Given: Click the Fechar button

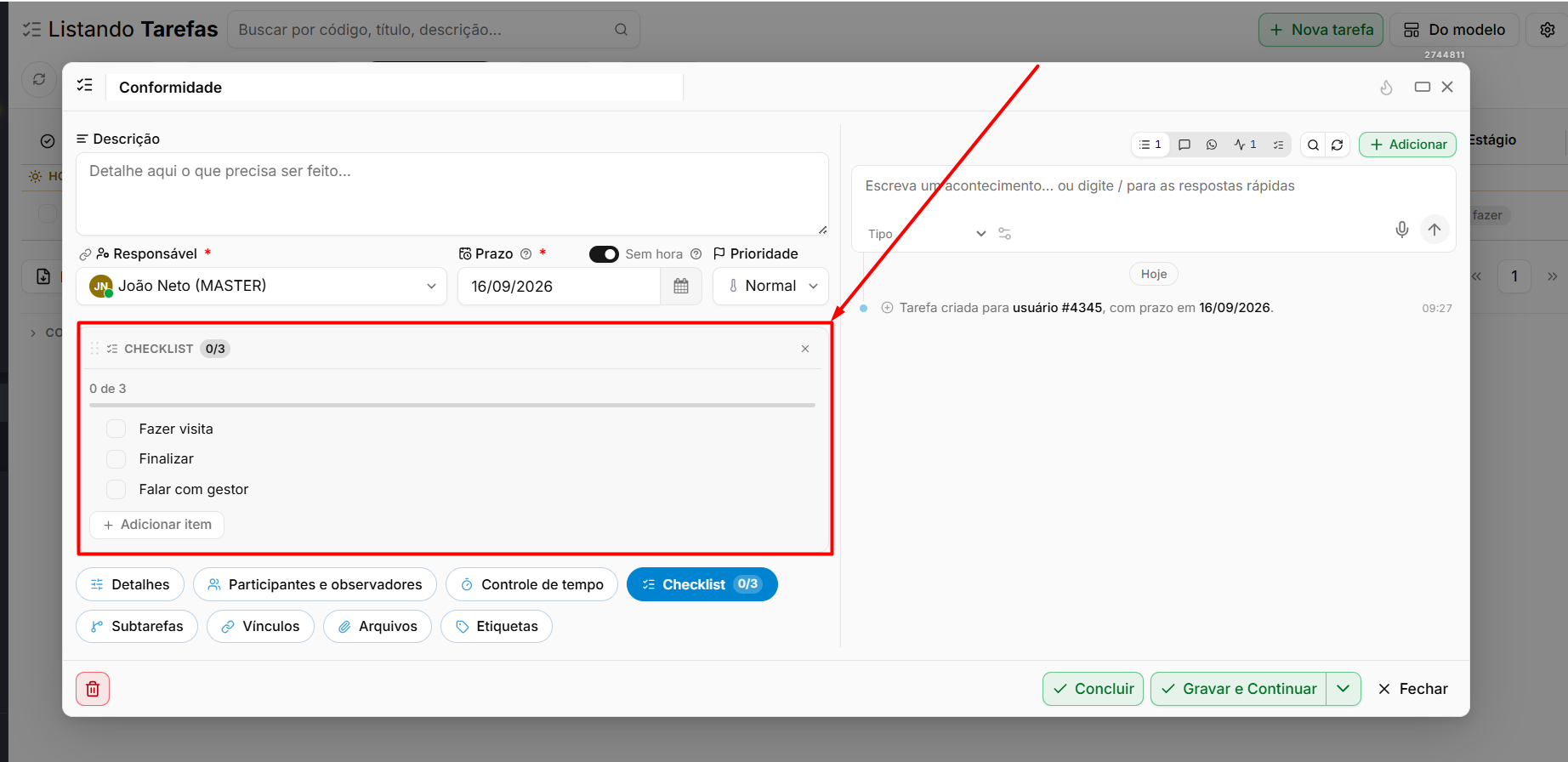Looking at the screenshot, I should click(x=1412, y=689).
